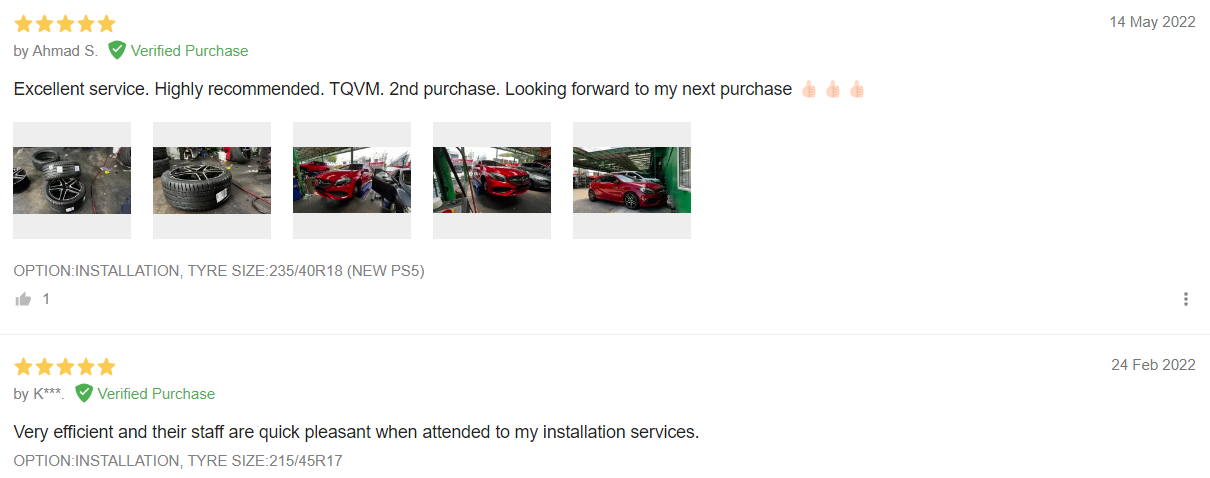Click the five-star rating on Ahmad's review
Image resolution: width=1210 pixels, height=478 pixels.
(65, 23)
